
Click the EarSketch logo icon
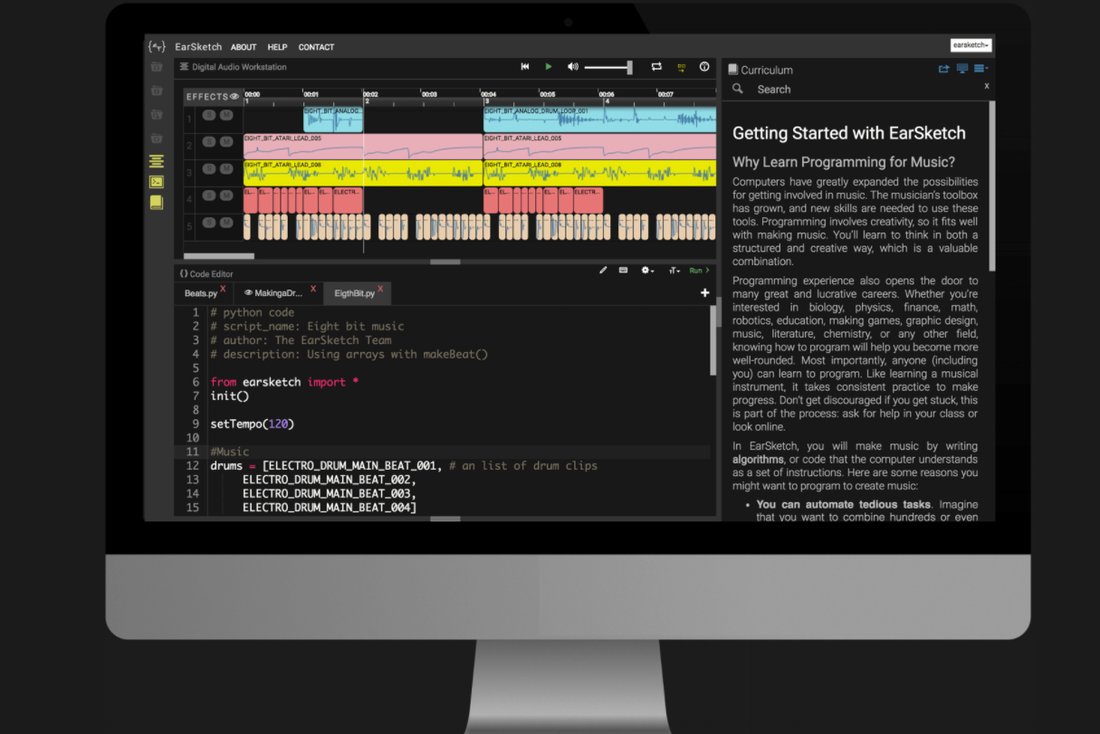157,46
